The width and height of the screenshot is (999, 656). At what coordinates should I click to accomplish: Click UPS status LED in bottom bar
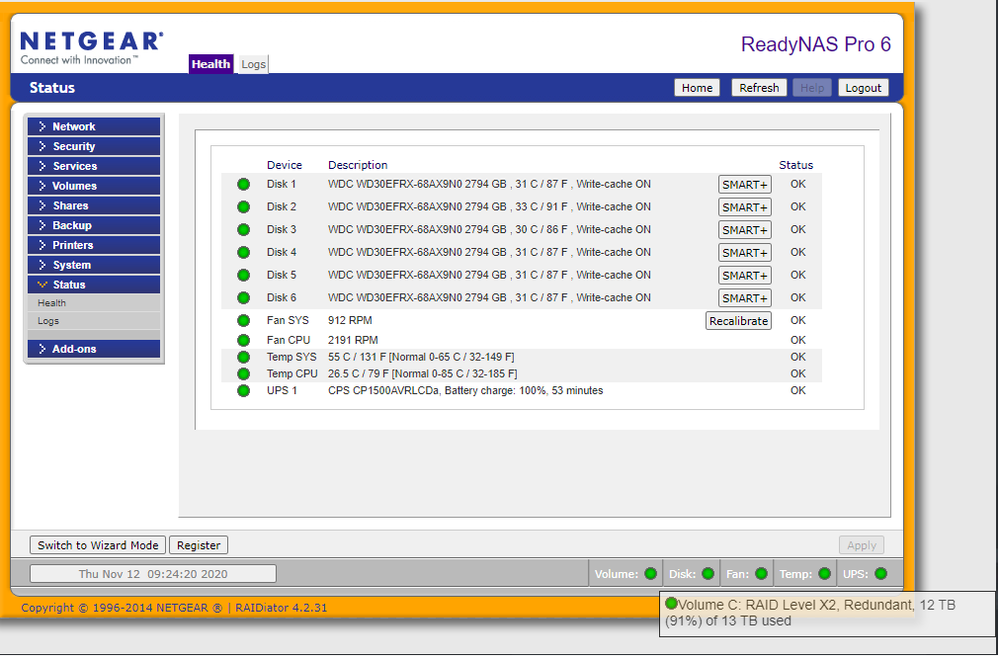click(x=880, y=574)
